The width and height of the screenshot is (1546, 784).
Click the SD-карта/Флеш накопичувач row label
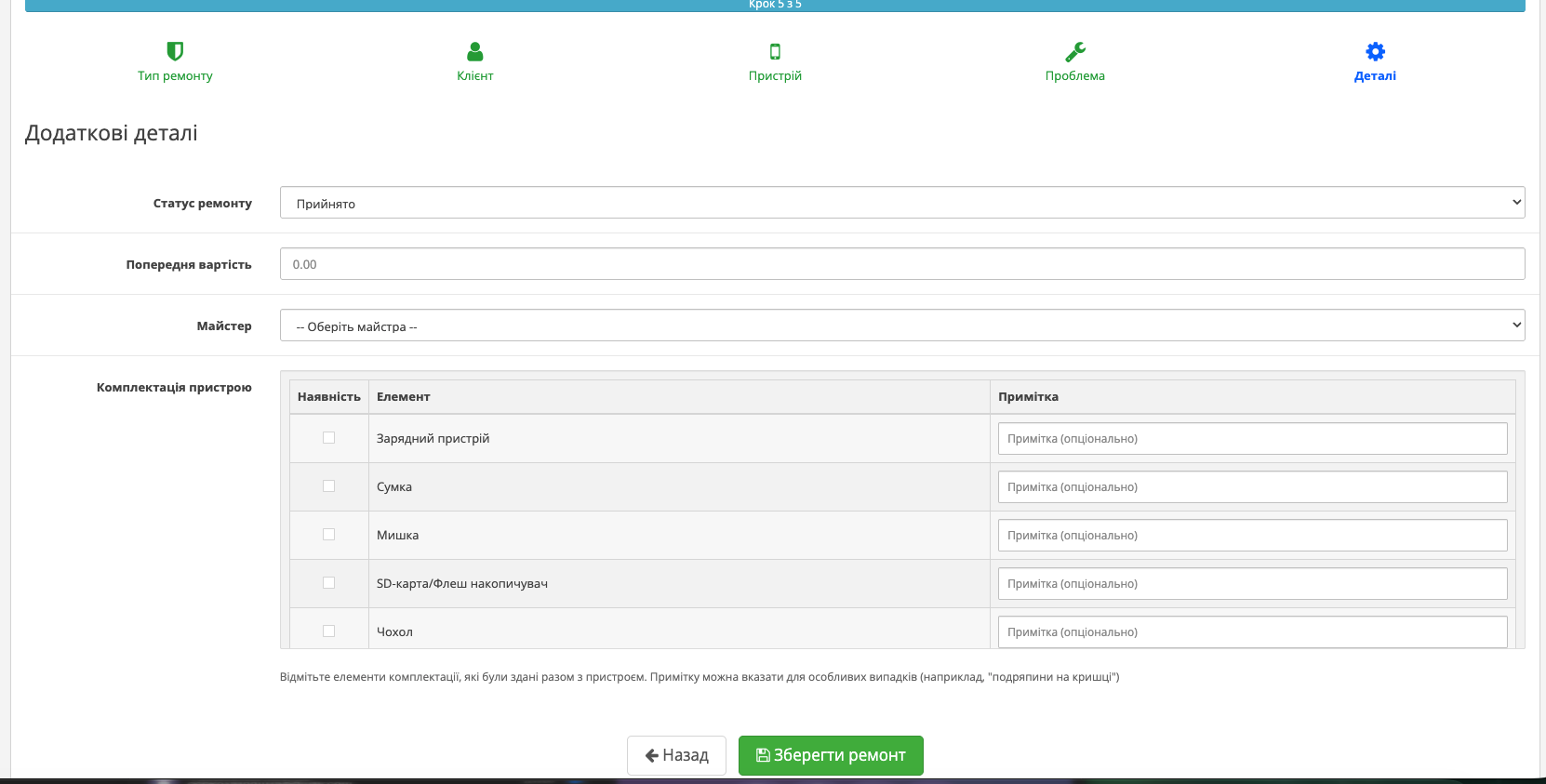click(462, 584)
